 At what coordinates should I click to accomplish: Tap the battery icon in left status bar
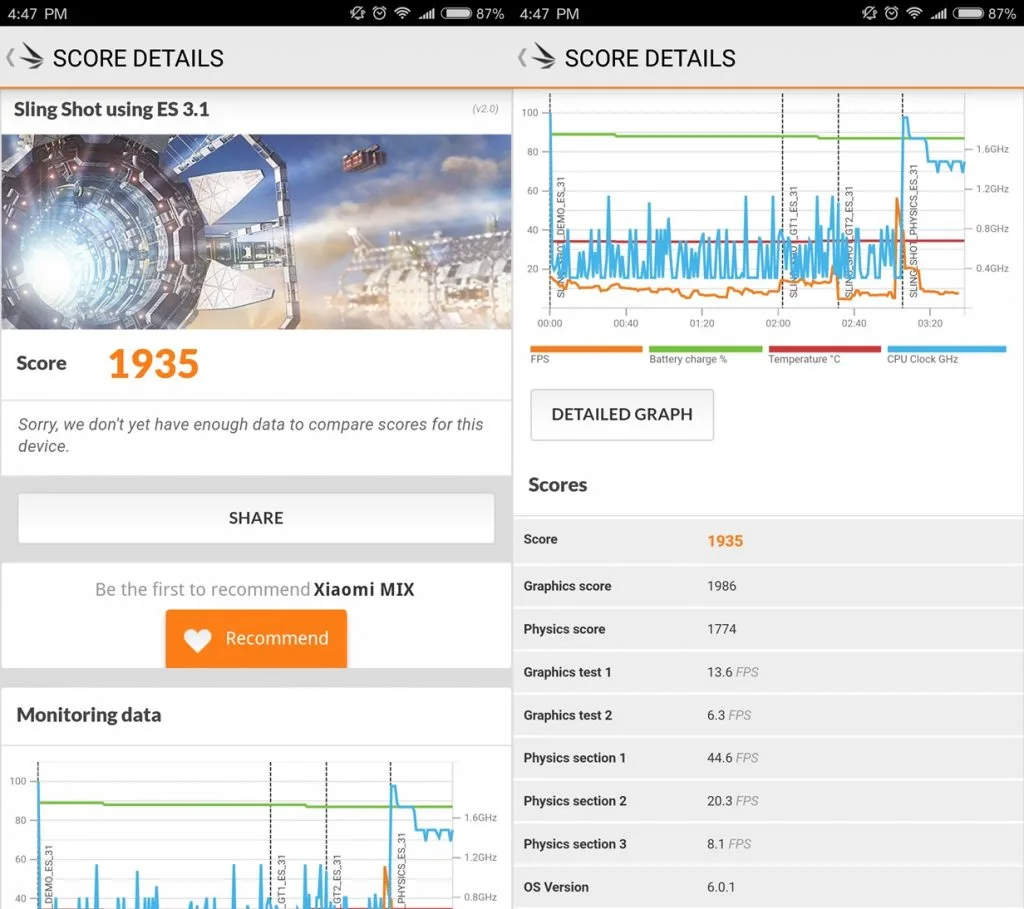(456, 13)
